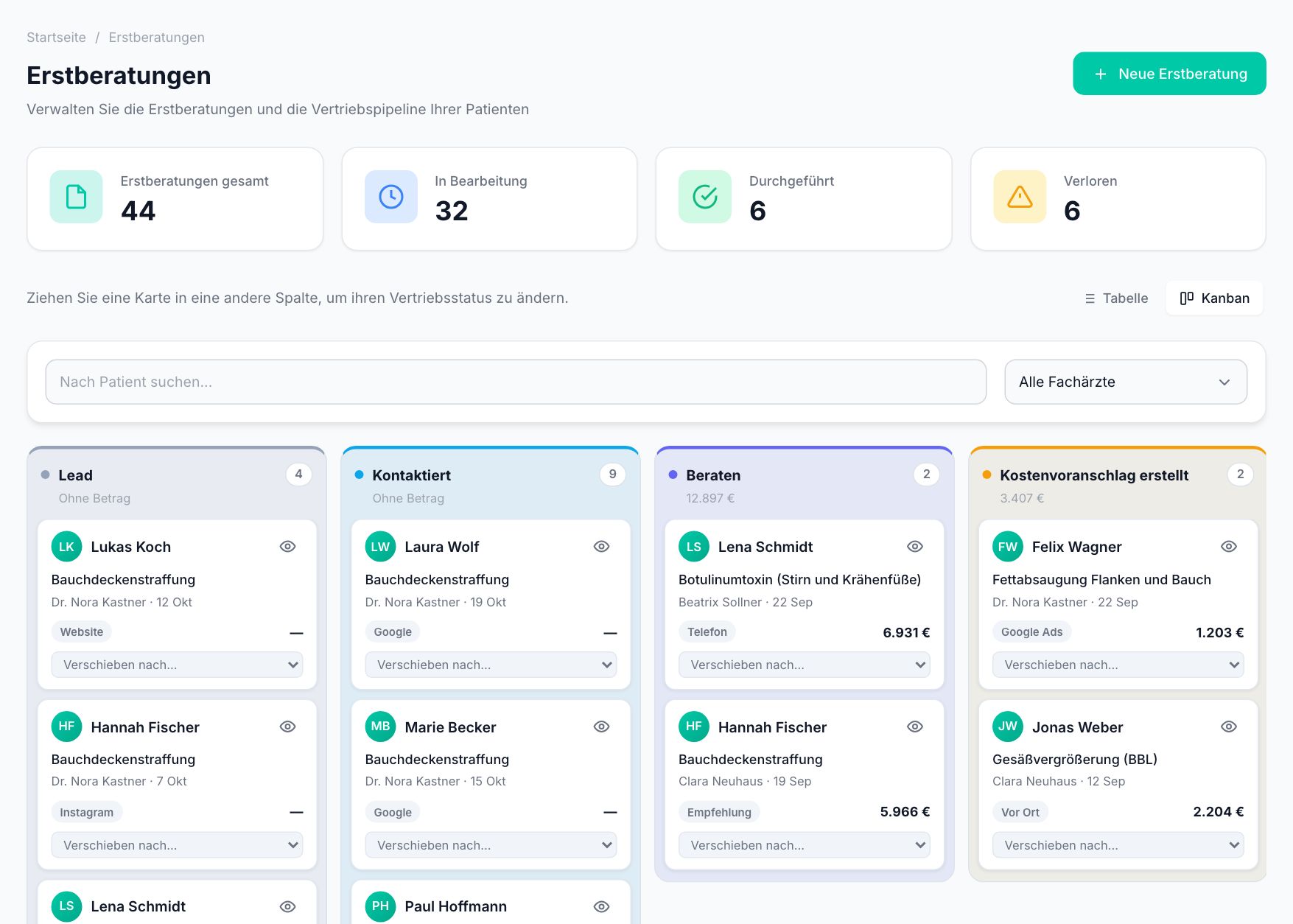Click the clock icon for In Bearbeitung
The height and width of the screenshot is (924, 1293).
pyautogui.click(x=390, y=197)
